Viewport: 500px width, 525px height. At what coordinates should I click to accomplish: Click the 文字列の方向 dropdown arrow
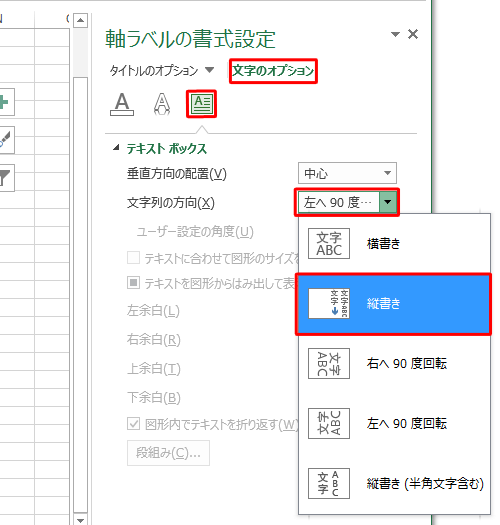pos(388,202)
